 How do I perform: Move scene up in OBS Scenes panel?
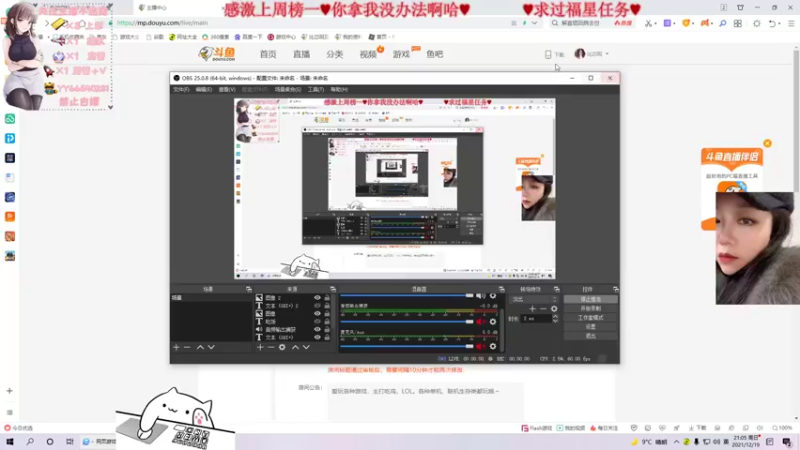(x=200, y=347)
